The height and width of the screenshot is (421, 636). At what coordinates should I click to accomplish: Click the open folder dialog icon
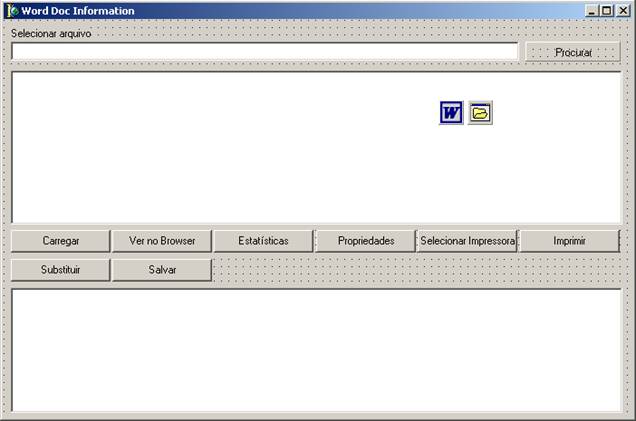pos(480,113)
